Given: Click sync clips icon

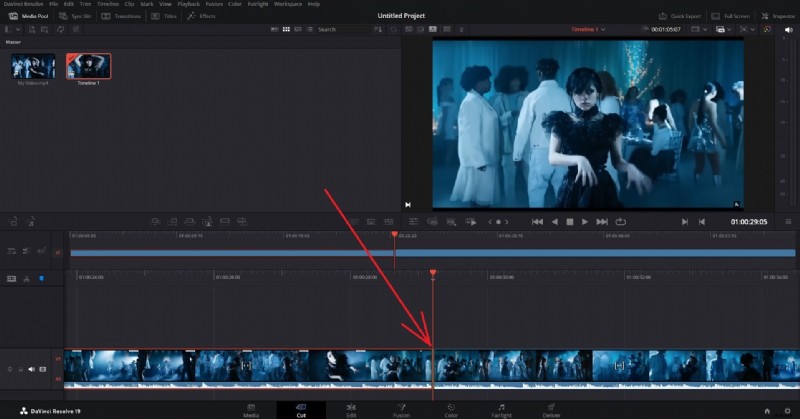Looking at the screenshot, I should pos(61,30).
